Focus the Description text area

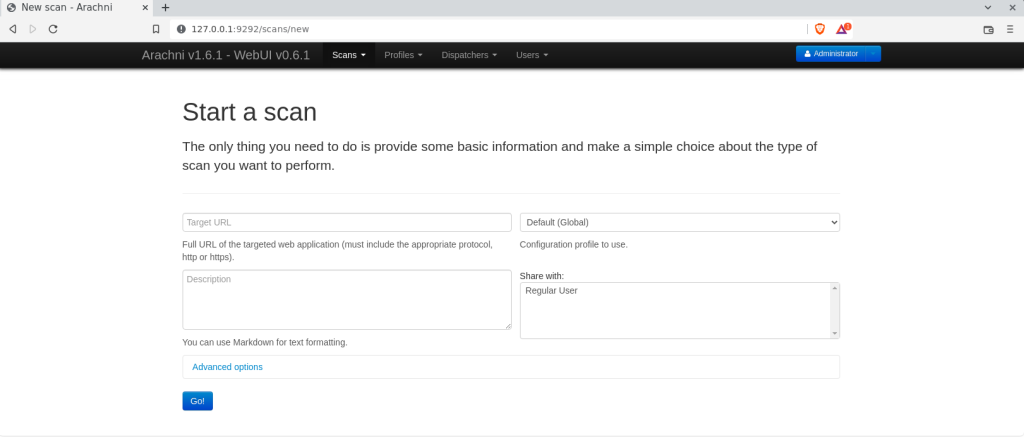pos(347,300)
